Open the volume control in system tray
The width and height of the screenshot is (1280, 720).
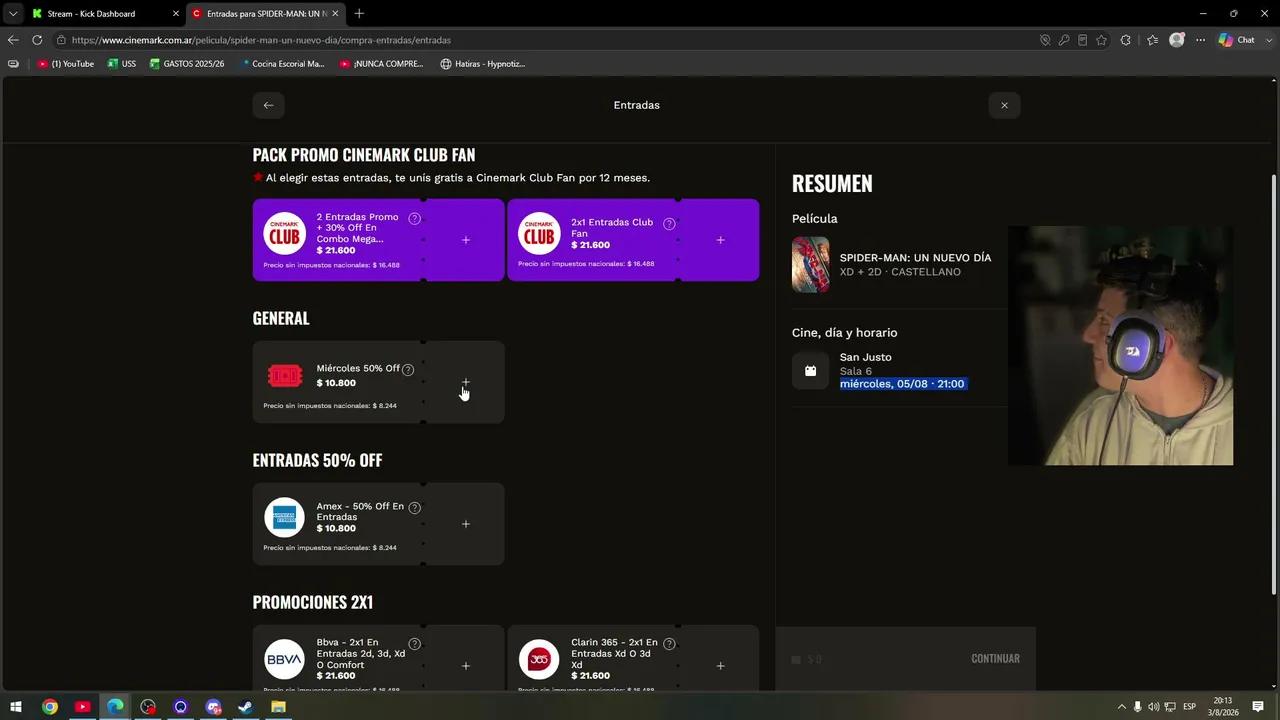coord(1153,707)
